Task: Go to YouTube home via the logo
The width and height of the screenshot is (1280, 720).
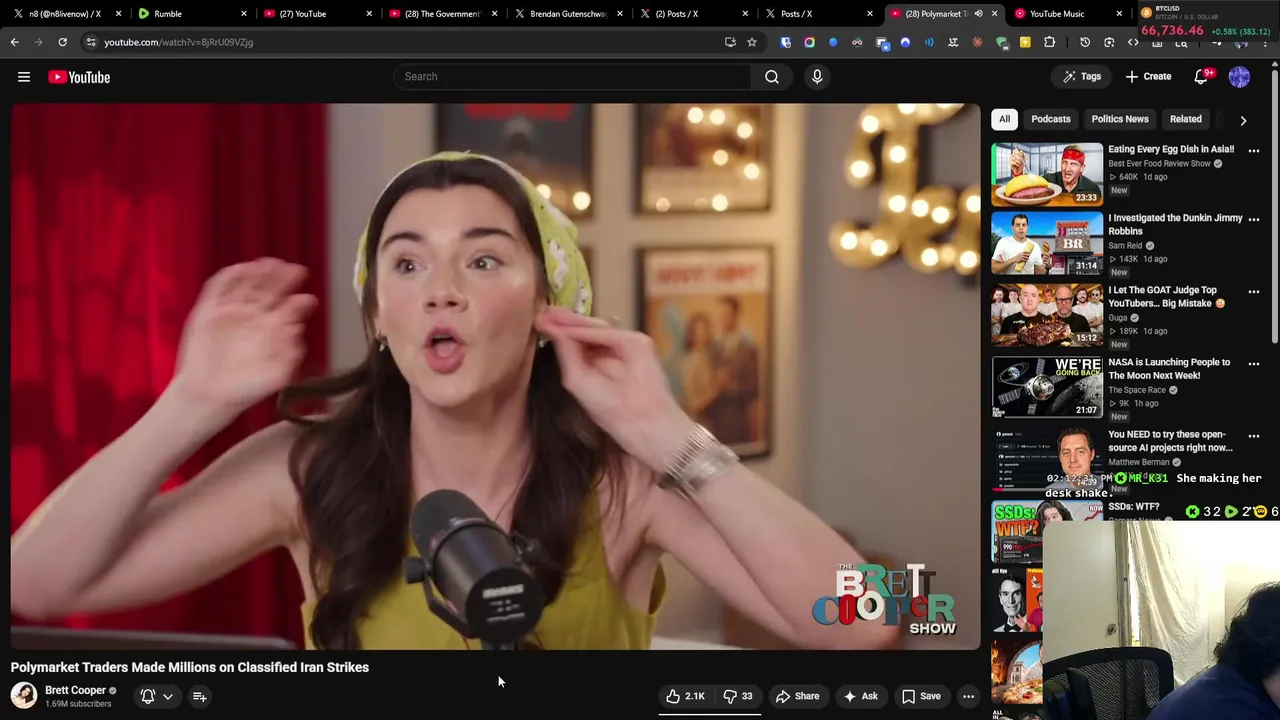Action: [x=79, y=77]
